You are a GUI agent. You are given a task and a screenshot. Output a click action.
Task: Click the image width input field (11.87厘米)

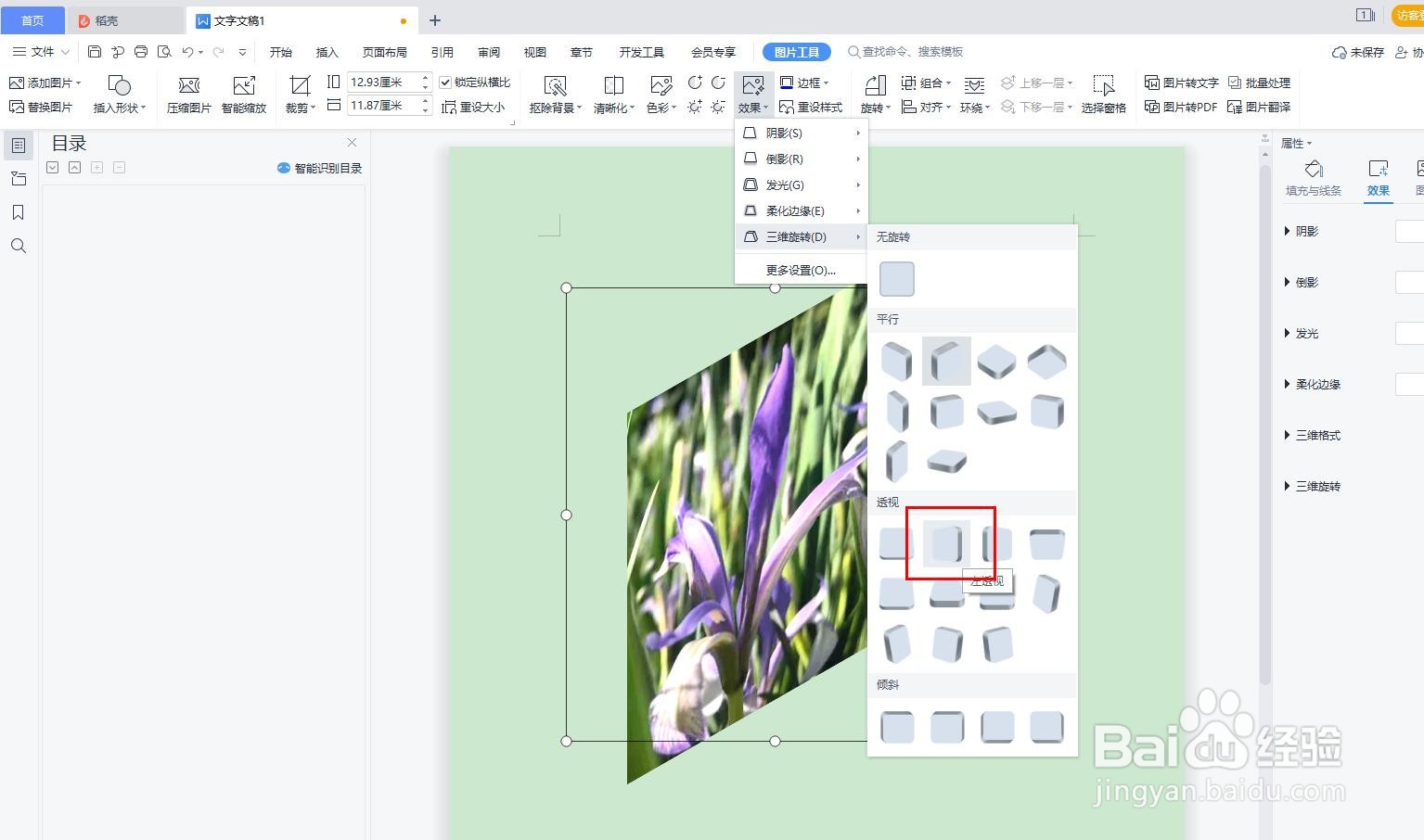pyautogui.click(x=382, y=106)
